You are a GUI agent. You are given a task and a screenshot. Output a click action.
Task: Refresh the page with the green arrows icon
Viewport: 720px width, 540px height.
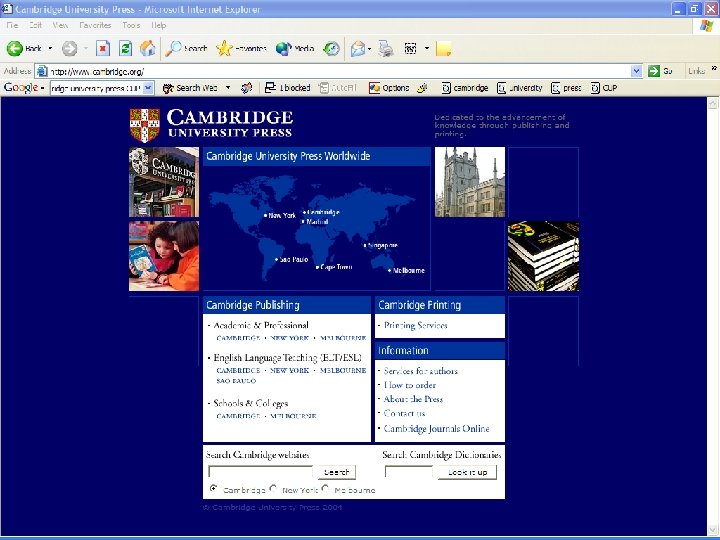[125, 48]
